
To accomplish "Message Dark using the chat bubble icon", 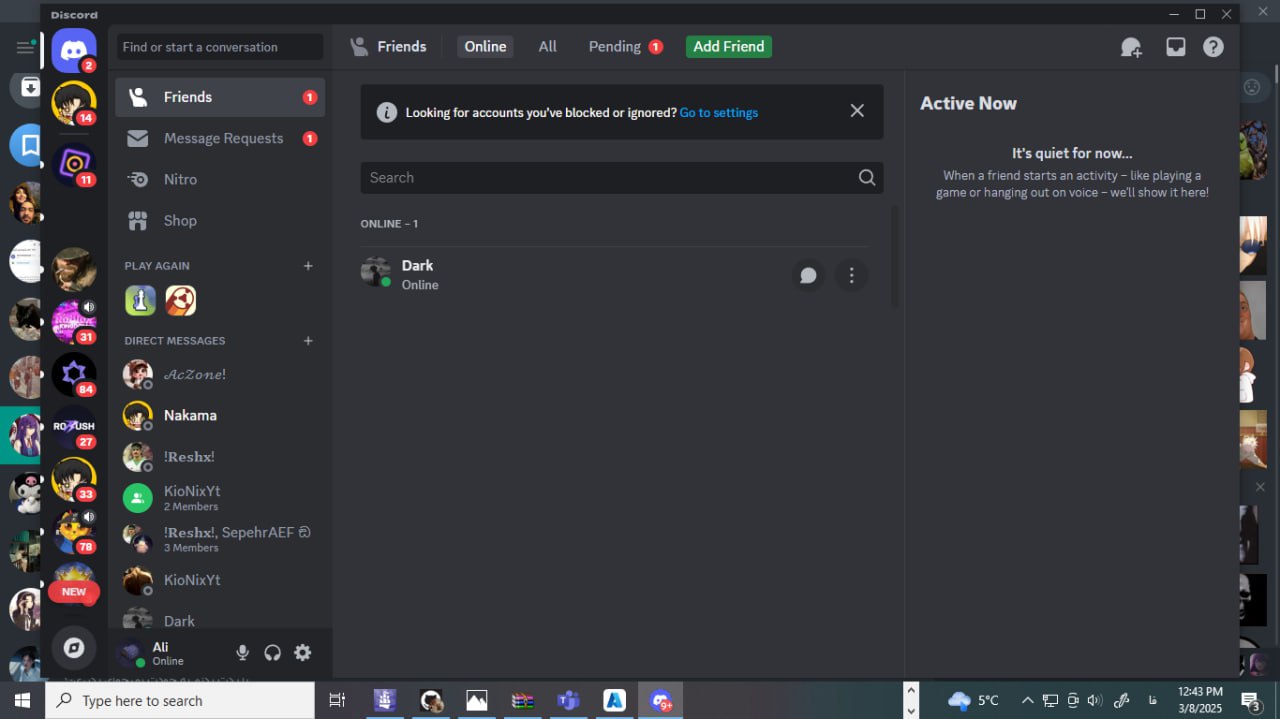I will click(x=808, y=275).
